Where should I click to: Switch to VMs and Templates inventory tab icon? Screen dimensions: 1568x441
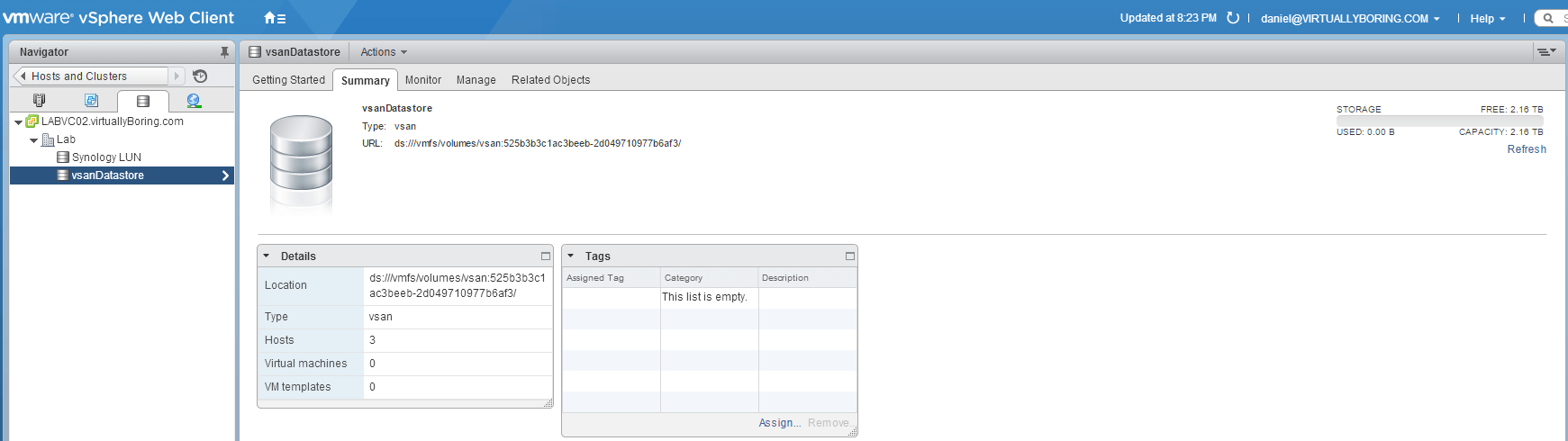pyautogui.click(x=91, y=101)
